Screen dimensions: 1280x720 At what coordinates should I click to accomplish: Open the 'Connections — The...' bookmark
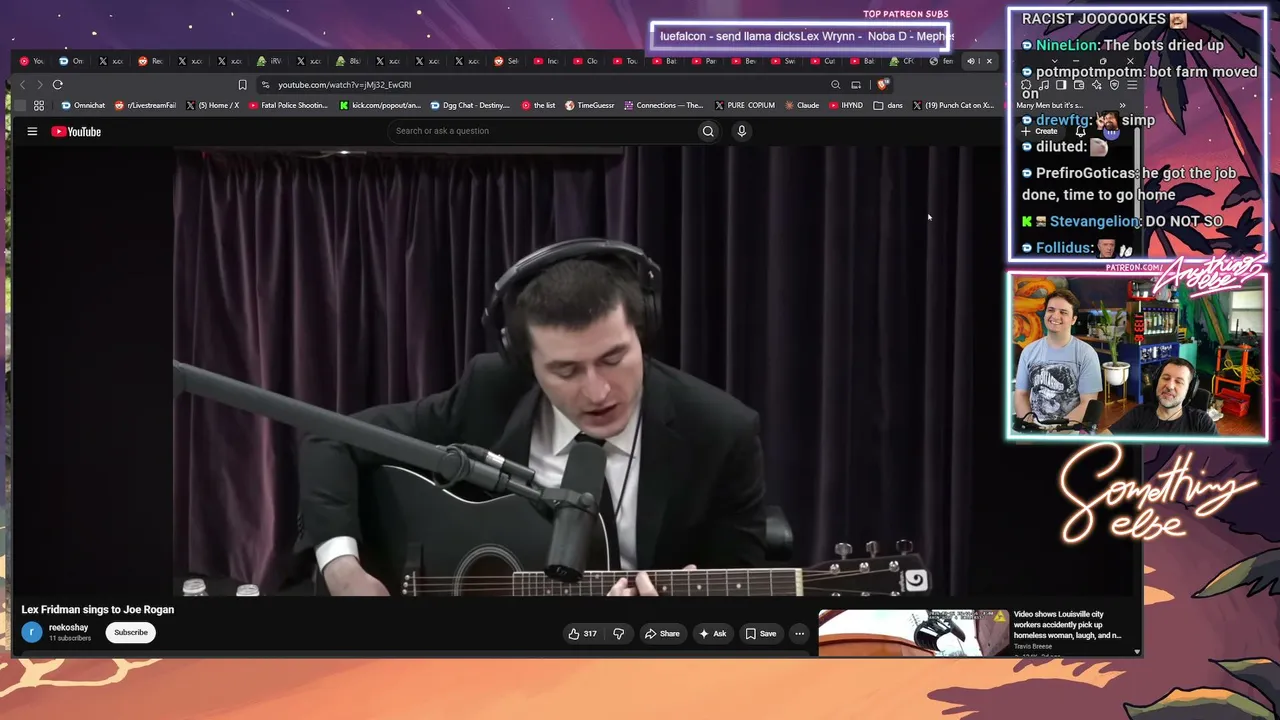point(663,105)
